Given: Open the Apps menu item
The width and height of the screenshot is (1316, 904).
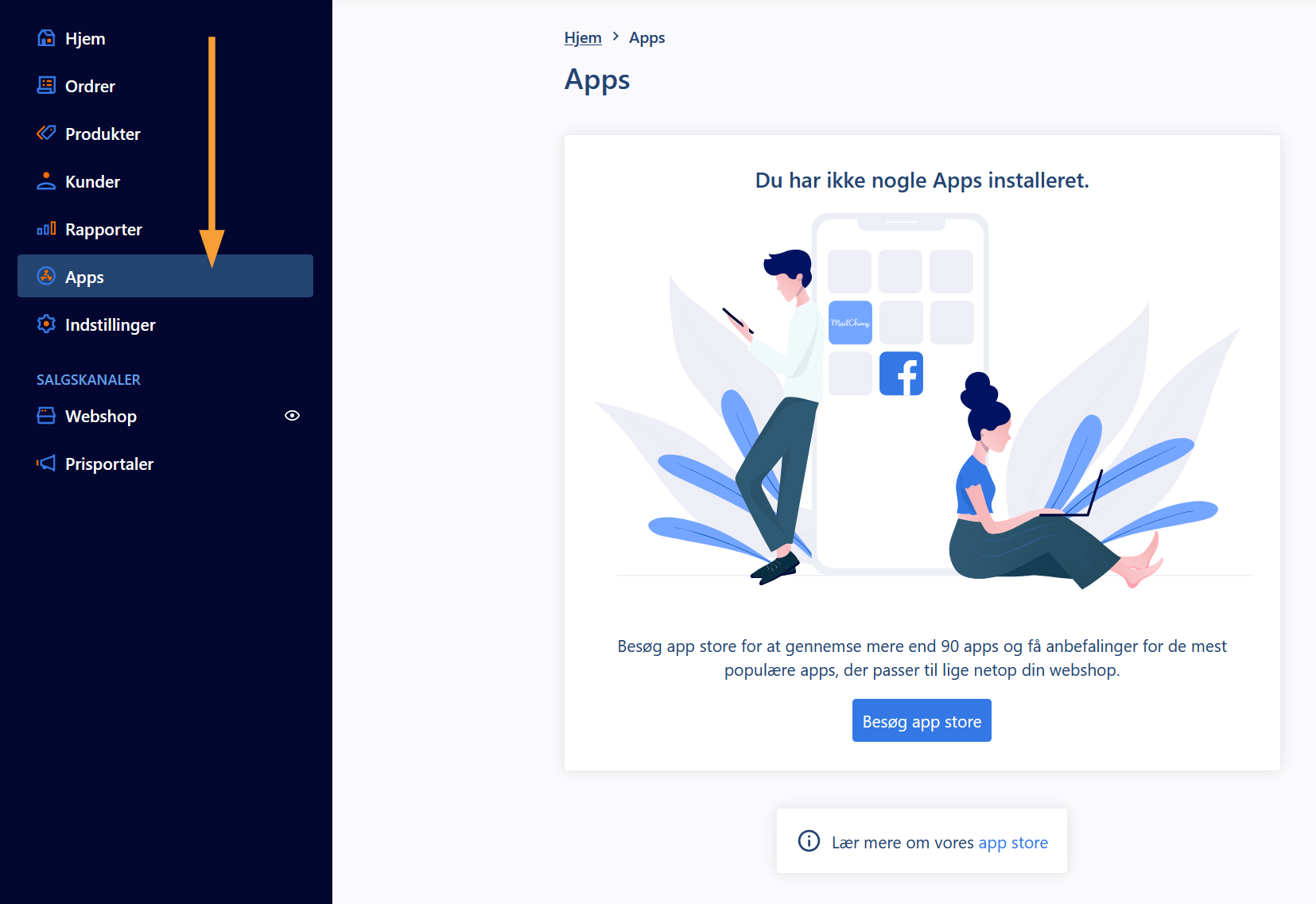Looking at the screenshot, I should [165, 276].
